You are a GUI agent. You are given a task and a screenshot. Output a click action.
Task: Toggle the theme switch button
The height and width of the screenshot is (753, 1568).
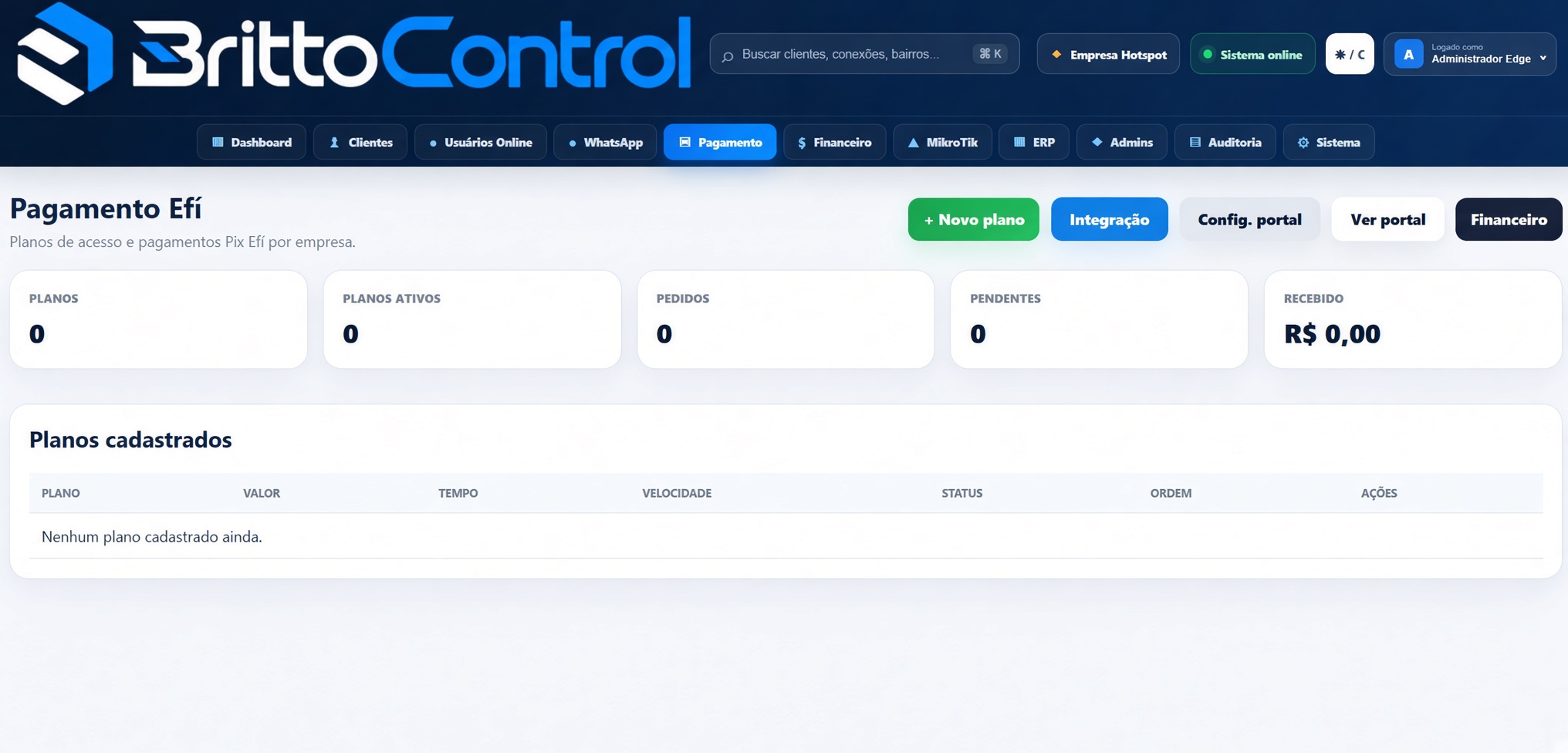coord(1350,54)
